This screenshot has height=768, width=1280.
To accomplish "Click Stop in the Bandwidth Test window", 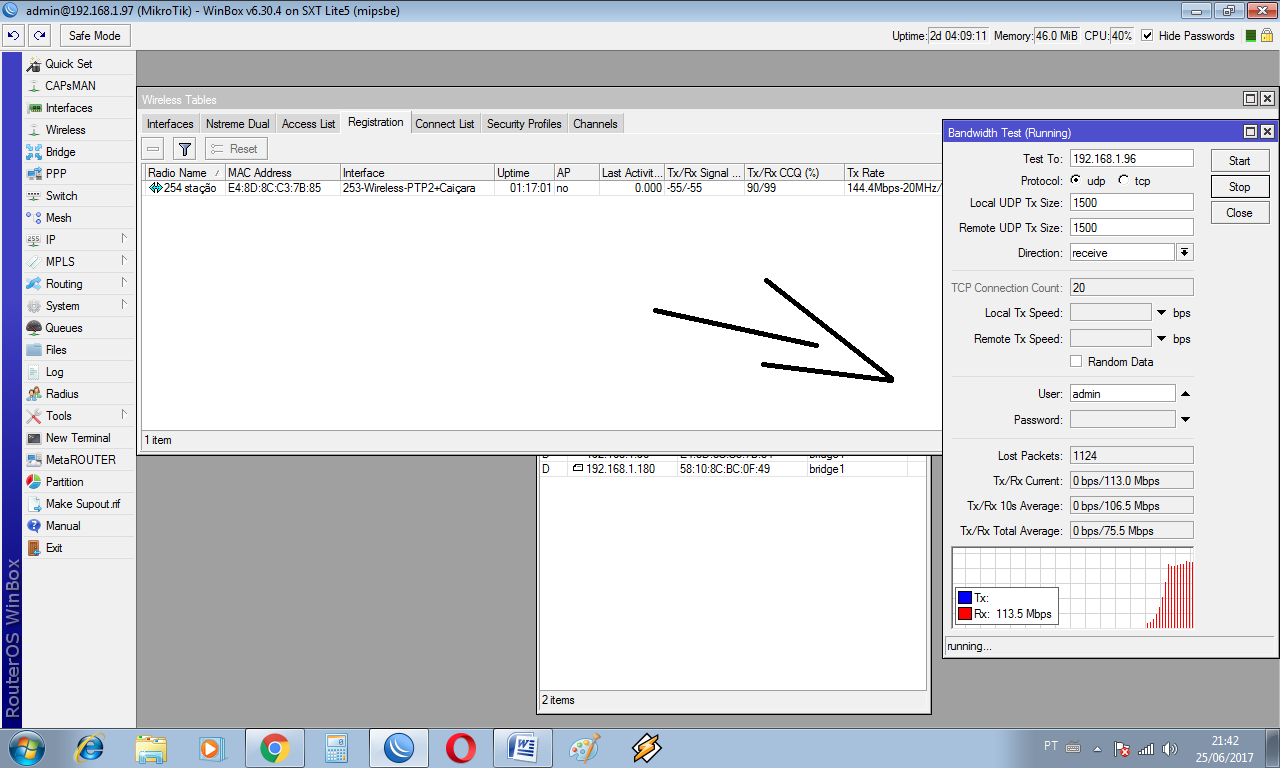I will (1239, 187).
